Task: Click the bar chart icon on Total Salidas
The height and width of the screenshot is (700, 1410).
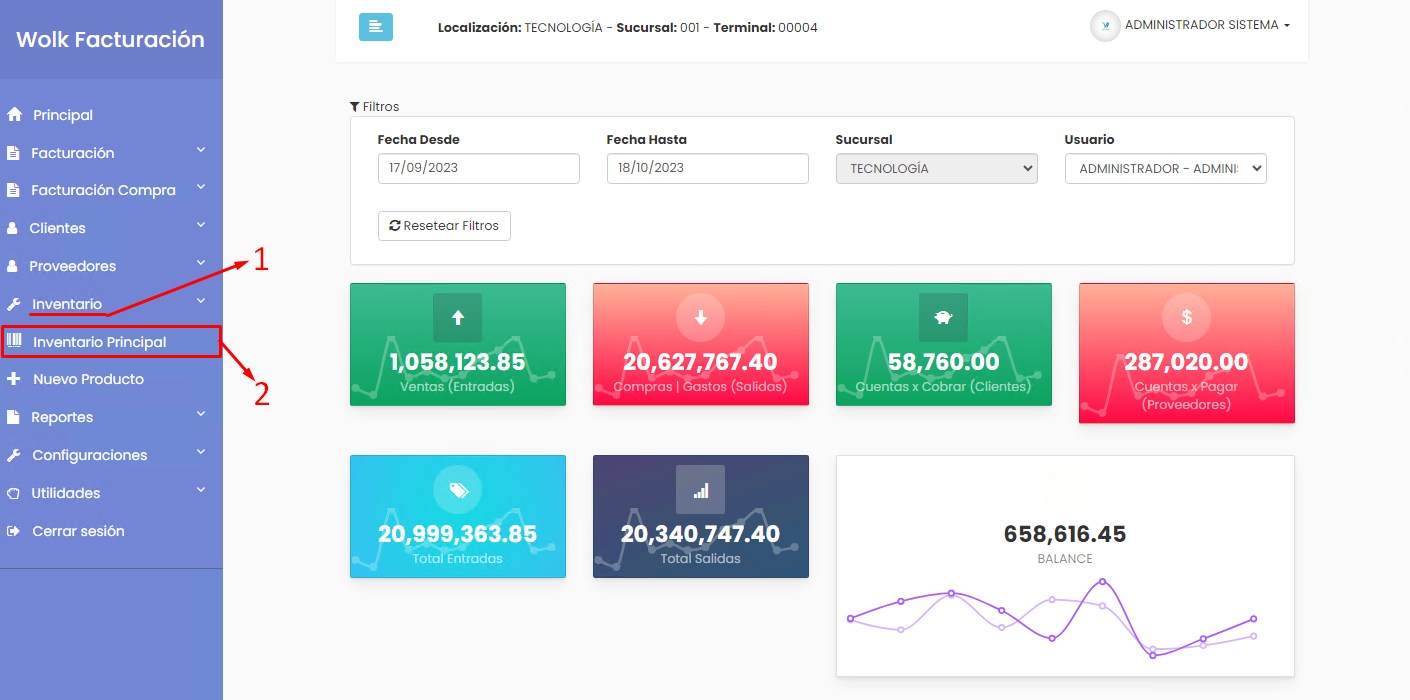Action: point(701,490)
